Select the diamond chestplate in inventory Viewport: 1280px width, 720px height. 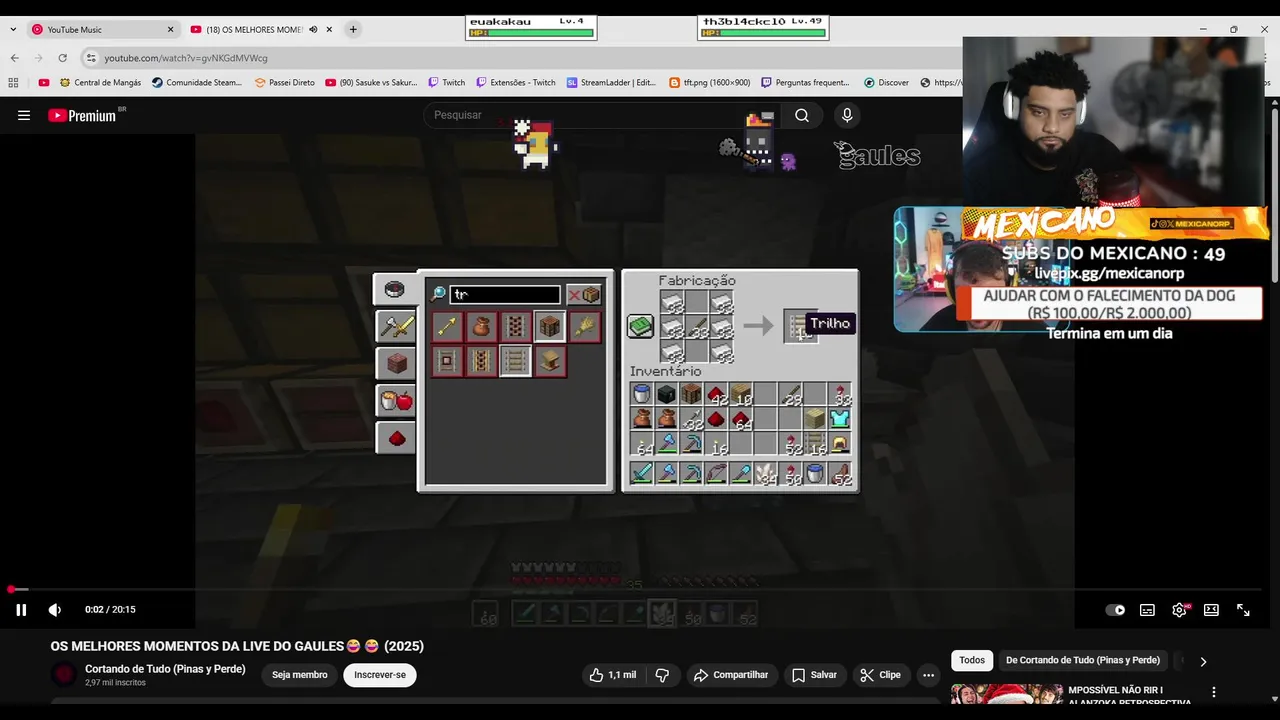coord(840,418)
